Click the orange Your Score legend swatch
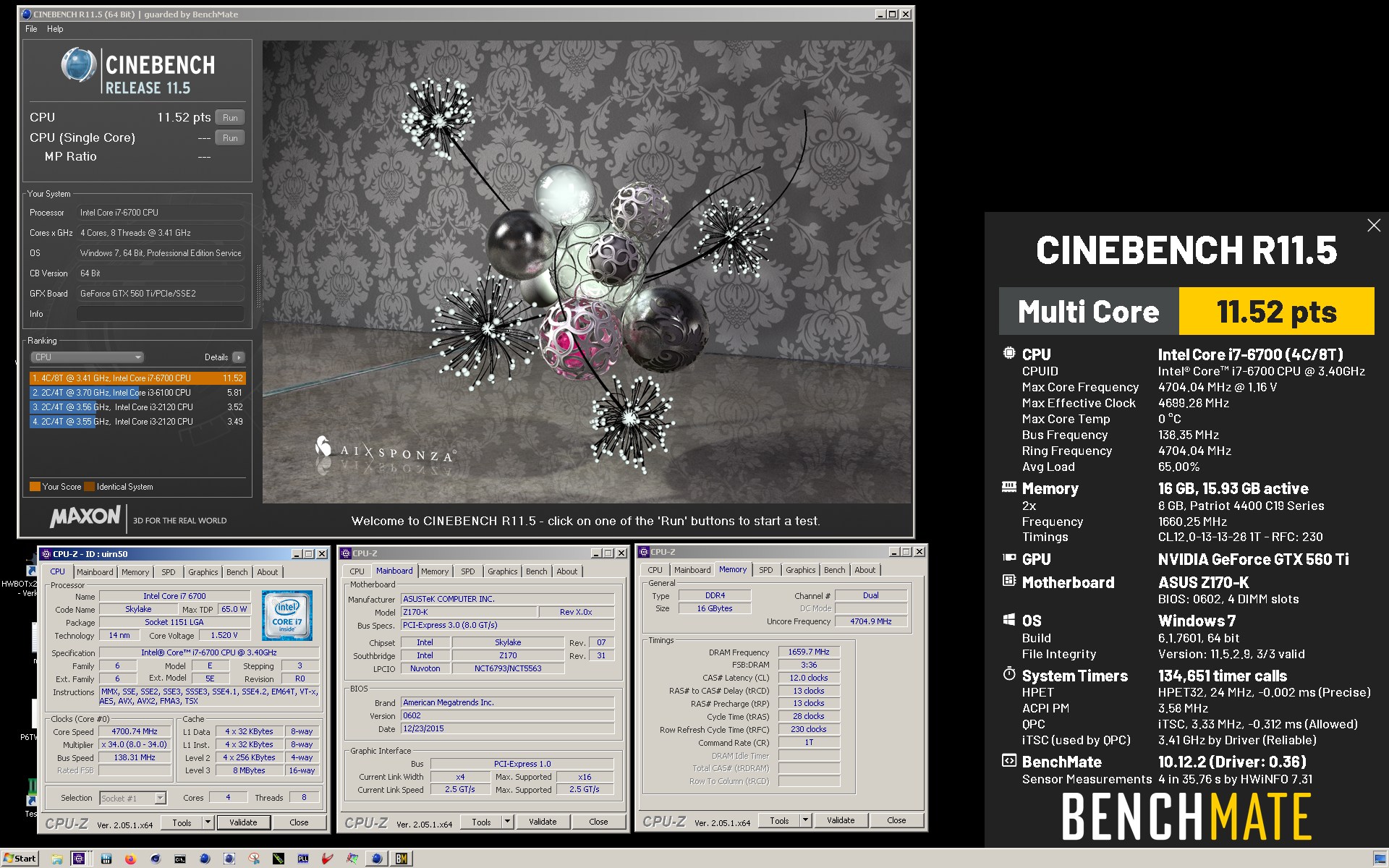 [35, 487]
